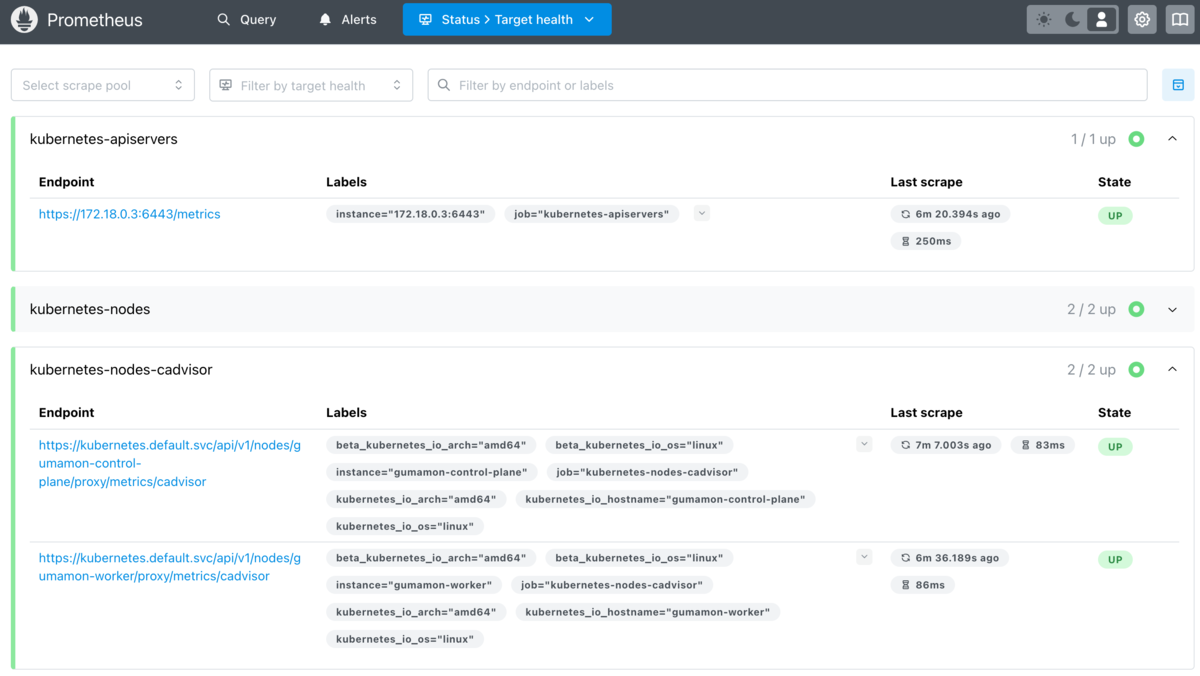Click the 250ms scrape duration badge
The width and height of the screenshot is (1200, 676).
(x=926, y=241)
